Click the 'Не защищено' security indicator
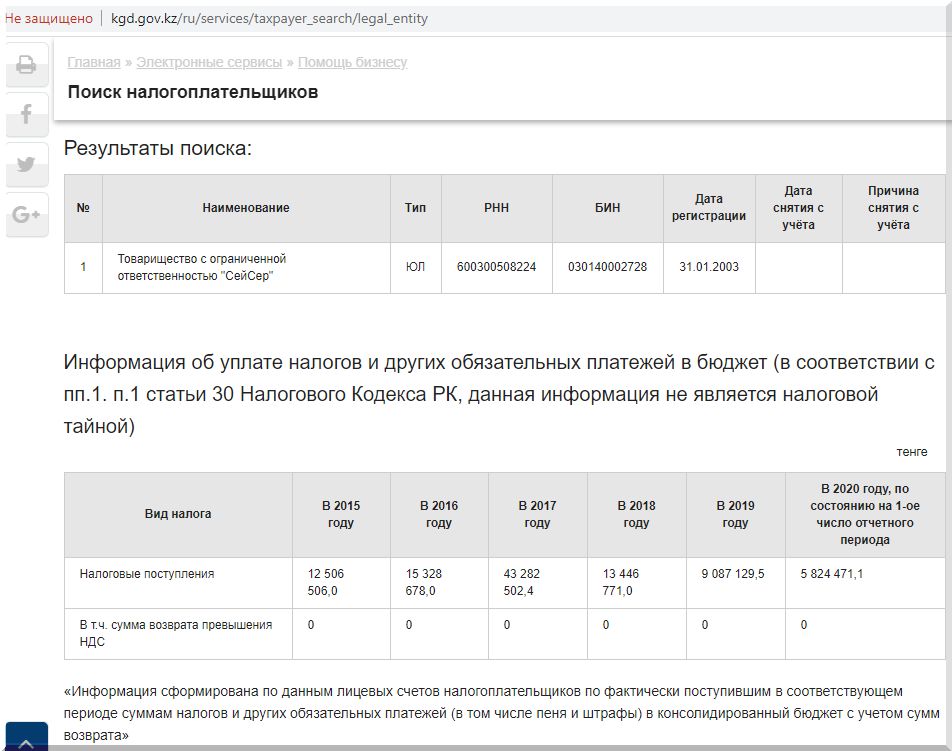The height and width of the screenshot is (751, 952). 49,19
